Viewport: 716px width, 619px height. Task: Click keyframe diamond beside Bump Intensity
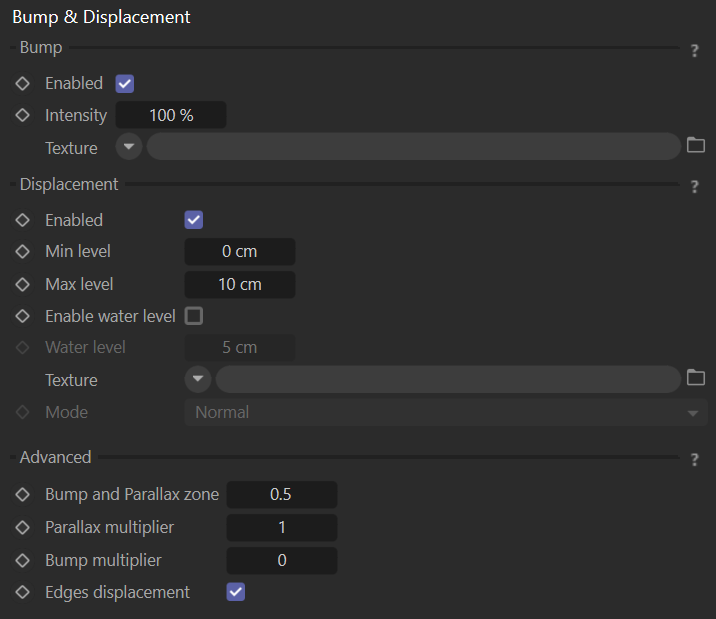[22, 115]
